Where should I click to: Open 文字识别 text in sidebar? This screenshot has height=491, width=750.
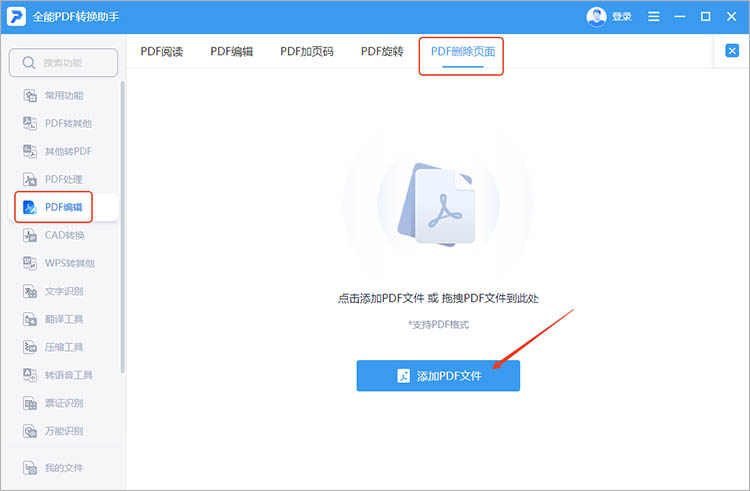(64, 291)
